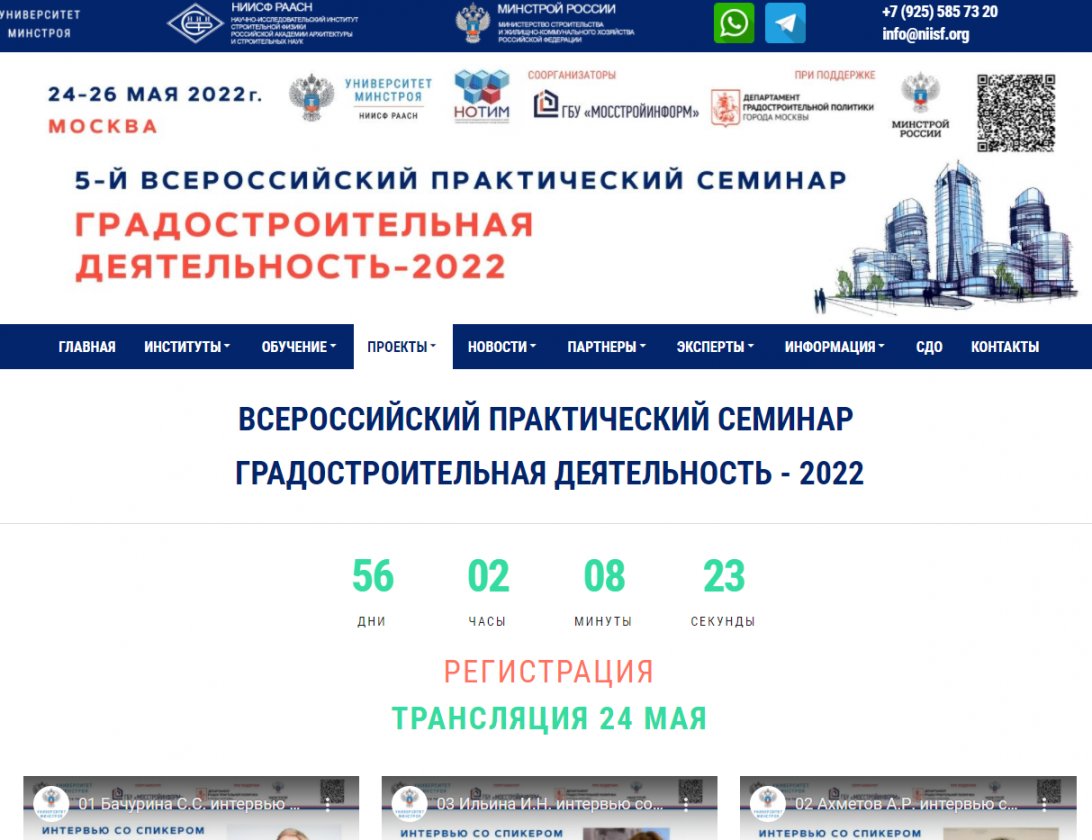1092x840 pixels.
Task: Click Университет Минстроя banner logo
Action: pos(361,98)
